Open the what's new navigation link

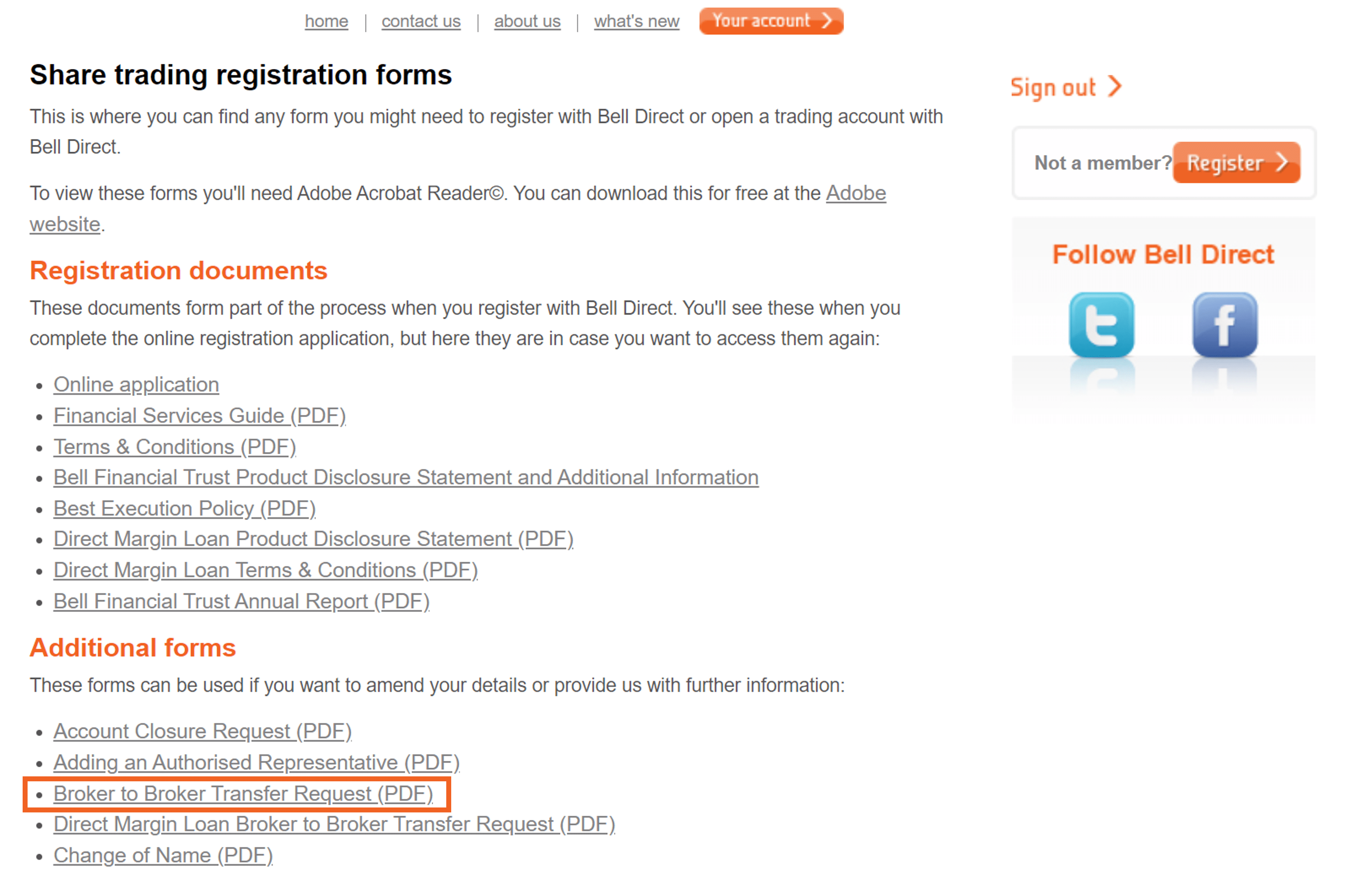point(636,21)
